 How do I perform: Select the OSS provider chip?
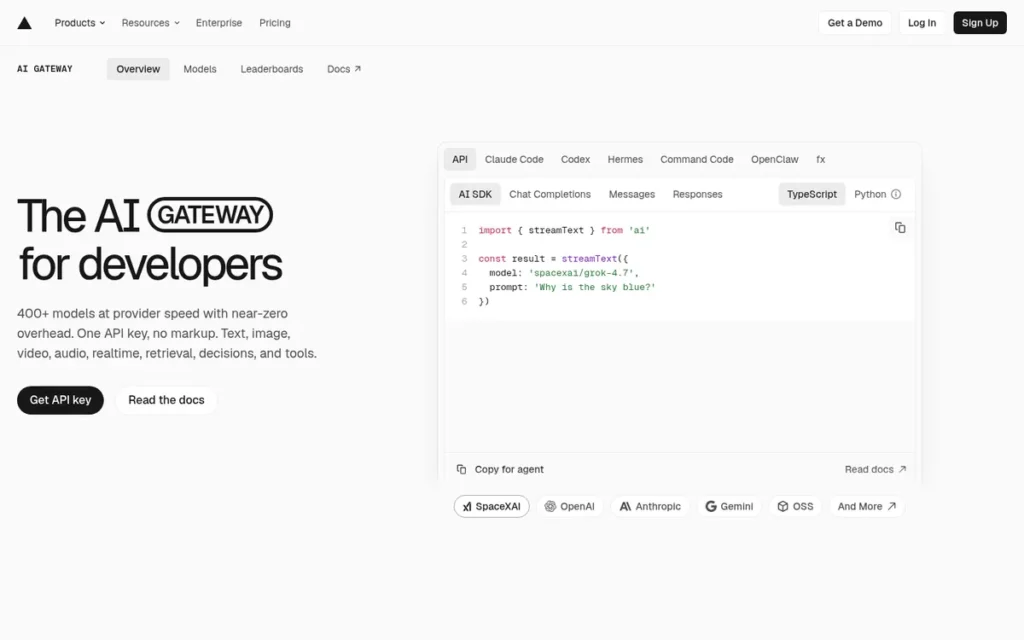tap(795, 506)
